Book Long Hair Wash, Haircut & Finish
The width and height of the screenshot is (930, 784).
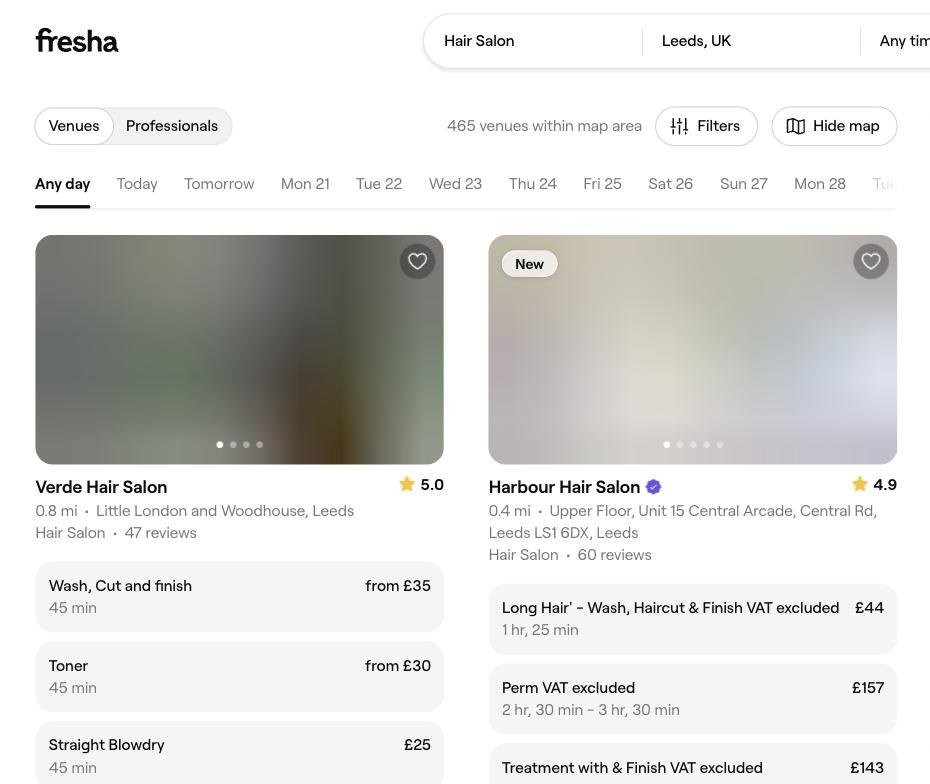click(x=693, y=619)
